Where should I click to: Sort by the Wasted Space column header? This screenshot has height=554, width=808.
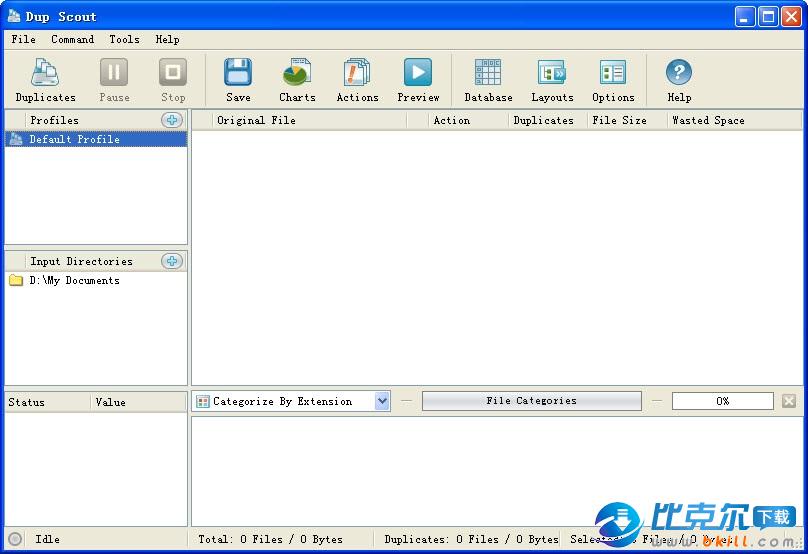(x=734, y=120)
